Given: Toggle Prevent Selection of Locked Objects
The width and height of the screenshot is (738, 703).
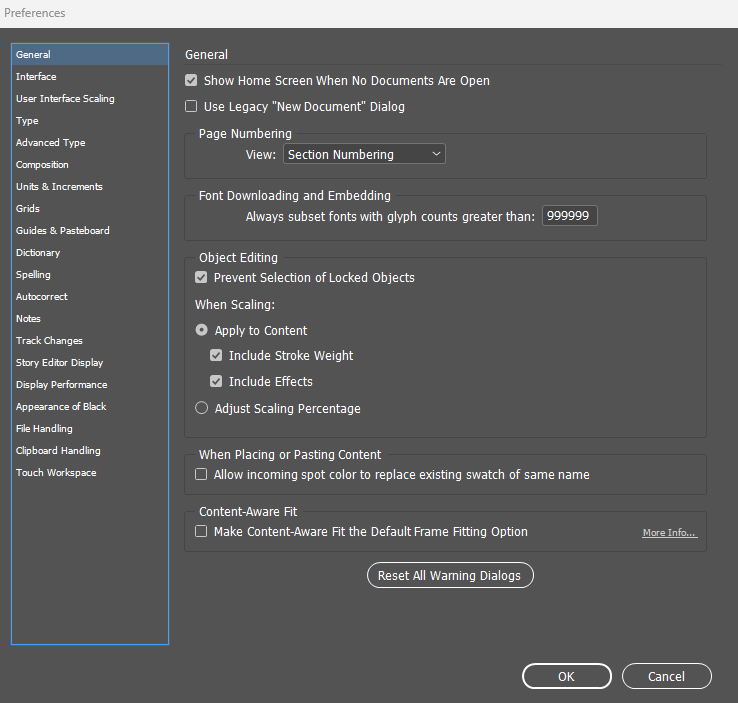Looking at the screenshot, I should [201, 278].
